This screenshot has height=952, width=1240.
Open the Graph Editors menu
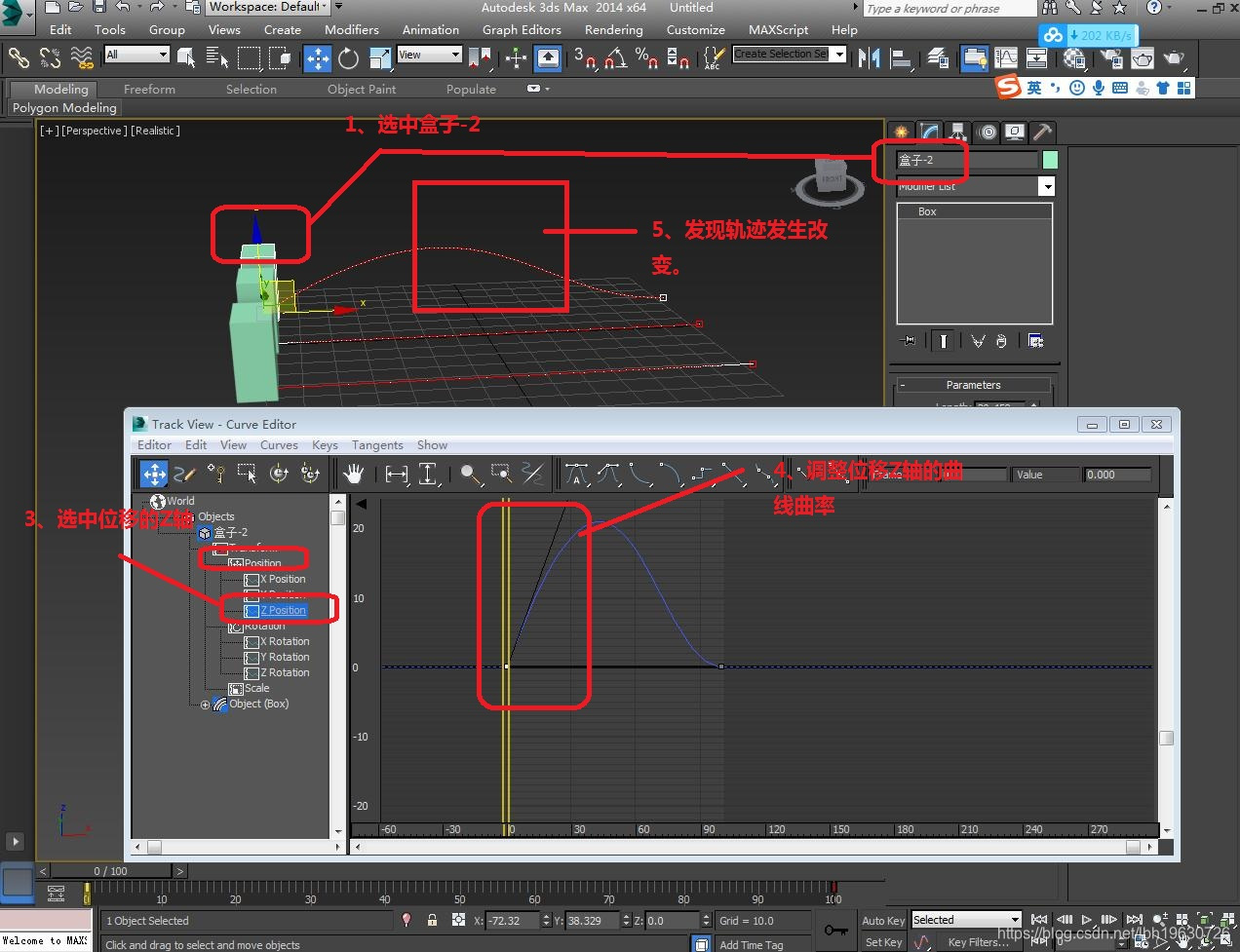pos(522,30)
